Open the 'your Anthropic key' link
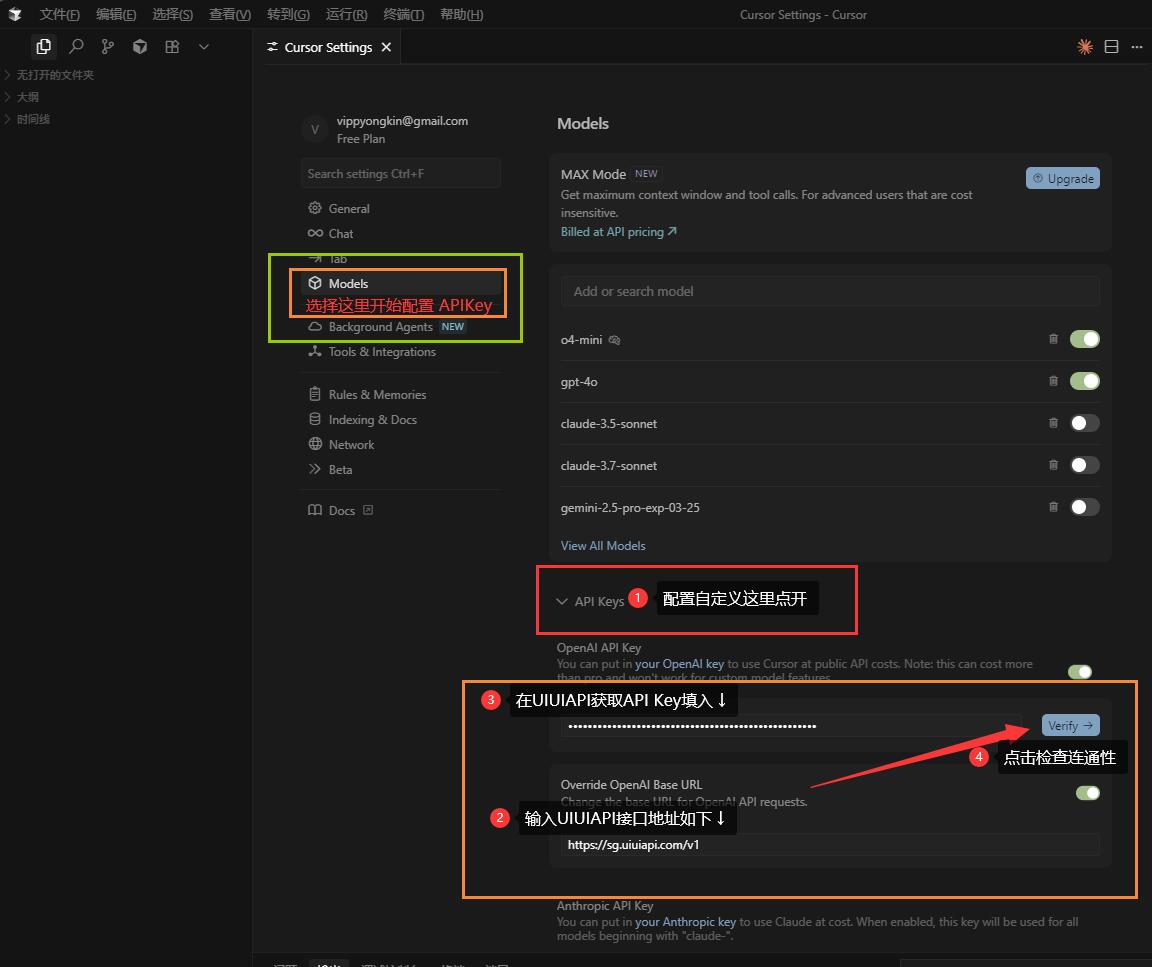The height and width of the screenshot is (967, 1152). pos(685,922)
